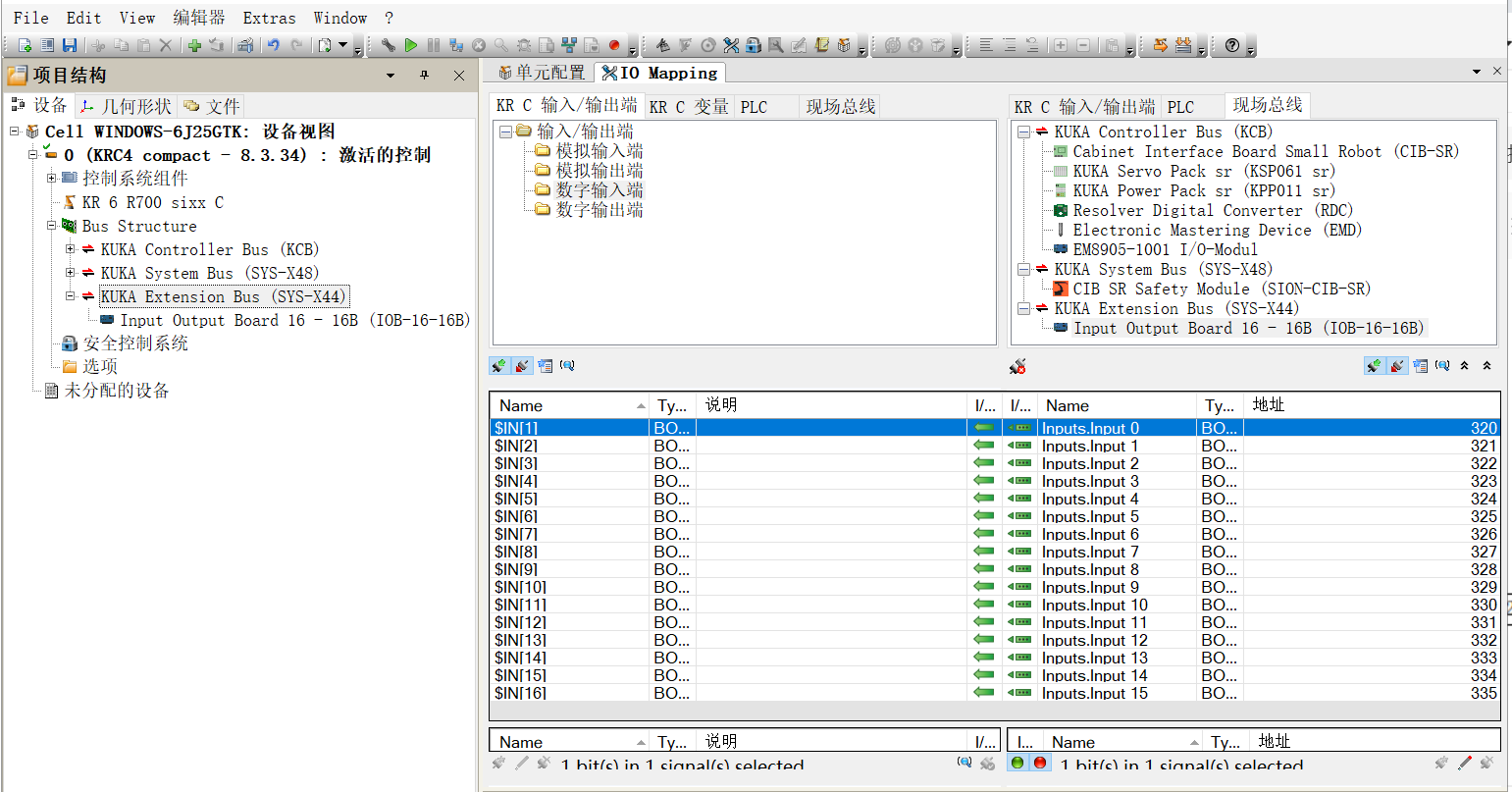Click the blue padlock toolbar icon
Viewport: 1512px width, 792px height.
pyautogui.click(x=754, y=45)
